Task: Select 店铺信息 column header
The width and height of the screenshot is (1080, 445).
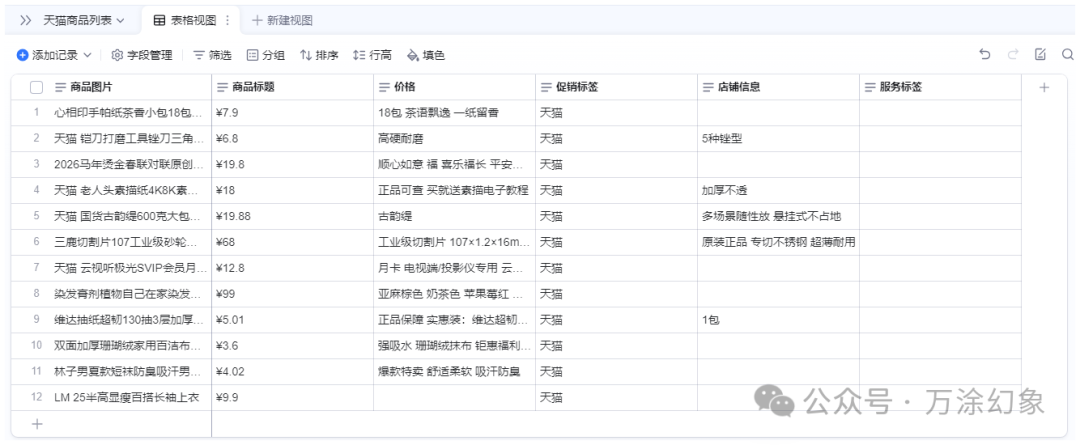Action: point(778,87)
